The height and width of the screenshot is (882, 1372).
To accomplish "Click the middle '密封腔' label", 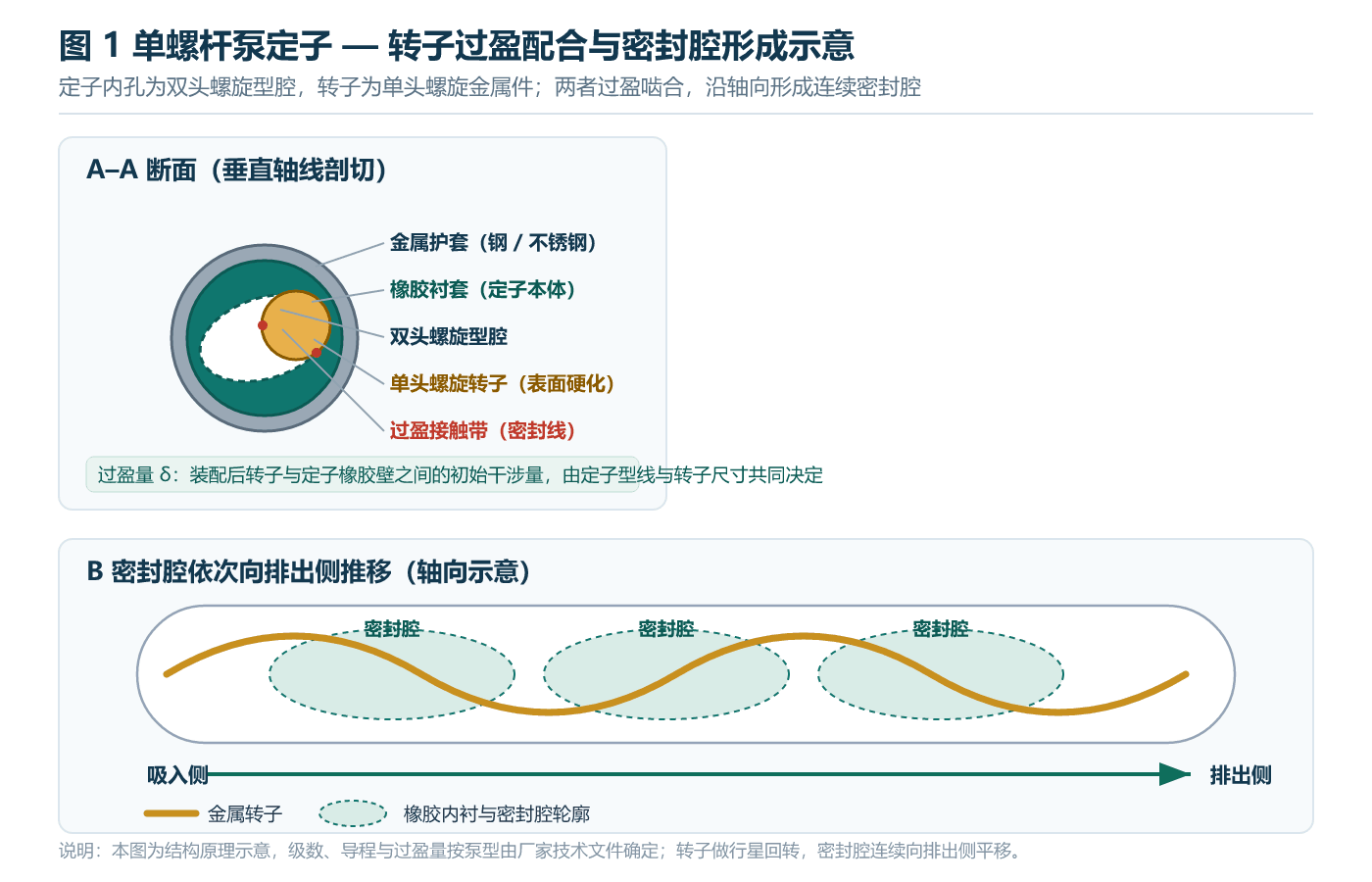I will [x=666, y=628].
